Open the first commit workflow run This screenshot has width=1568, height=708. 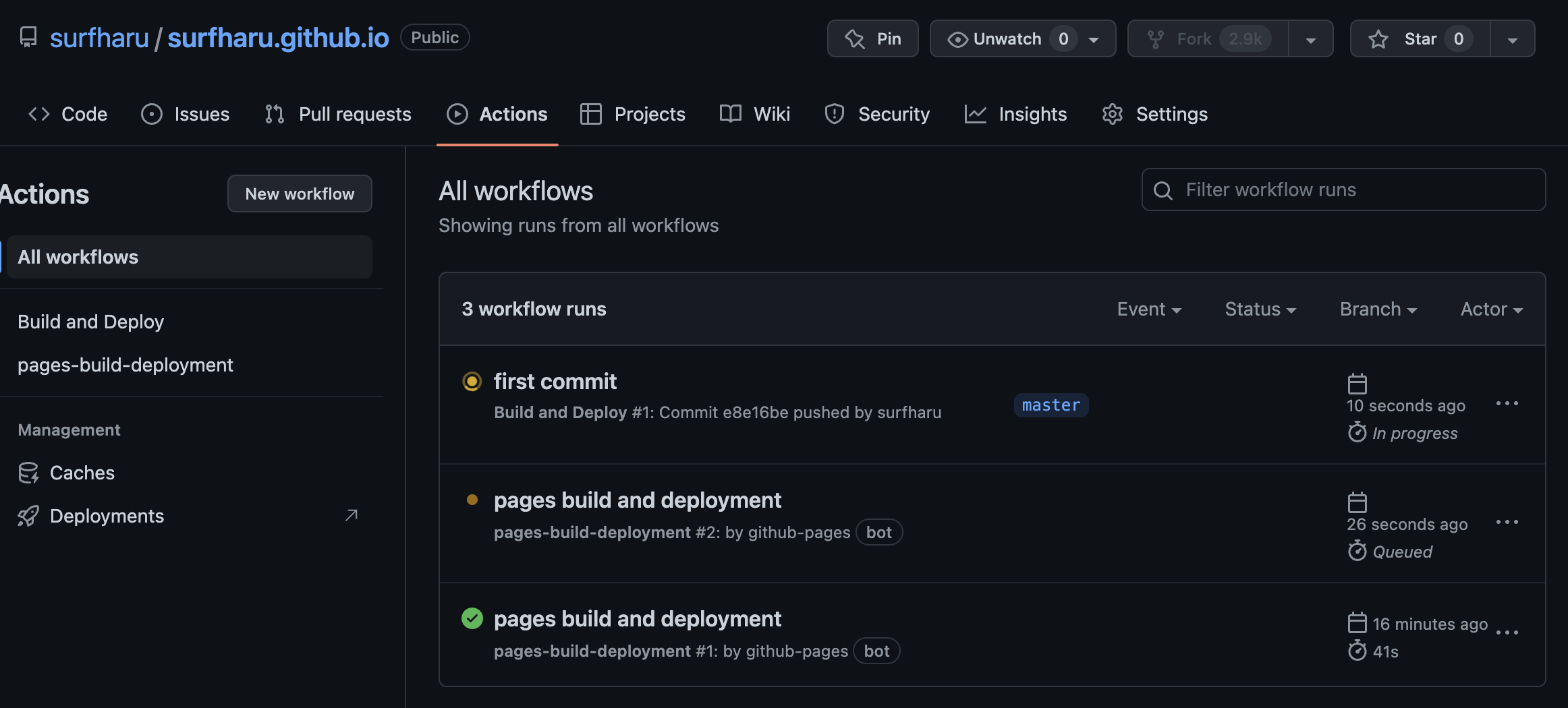(555, 382)
